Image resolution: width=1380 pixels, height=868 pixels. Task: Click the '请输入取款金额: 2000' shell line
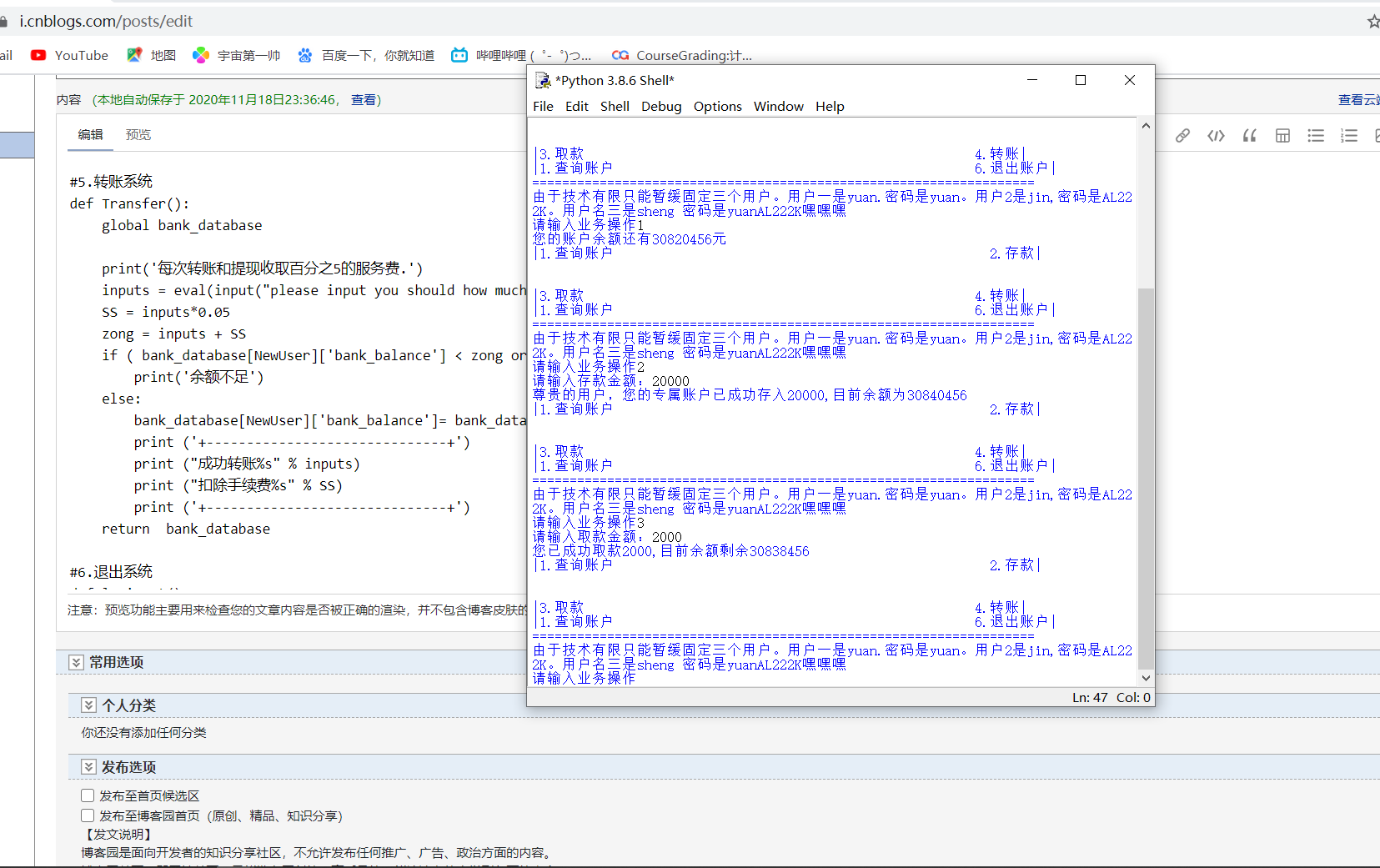(x=607, y=537)
